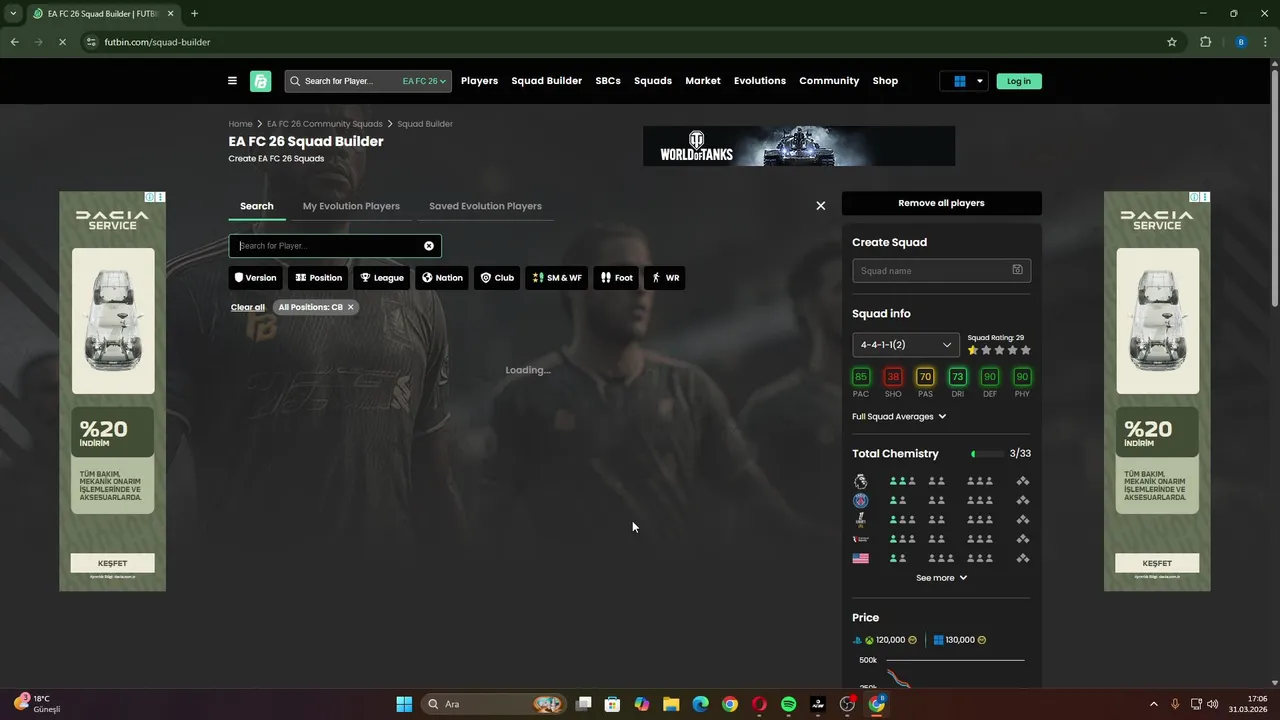The width and height of the screenshot is (1280, 720).
Task: Open the Players menu
Action: click(479, 81)
